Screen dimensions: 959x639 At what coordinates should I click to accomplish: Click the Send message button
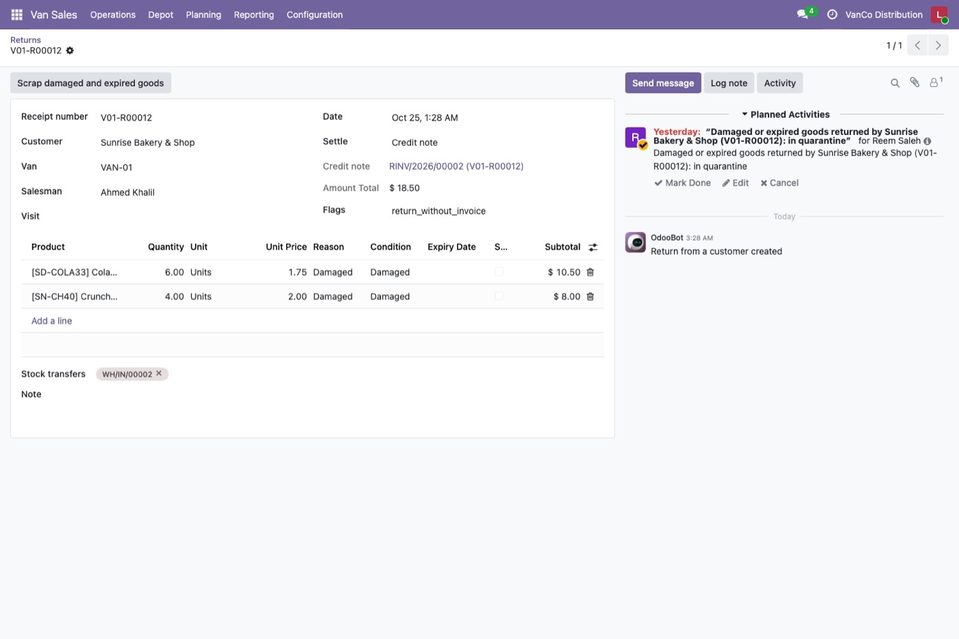tap(663, 83)
